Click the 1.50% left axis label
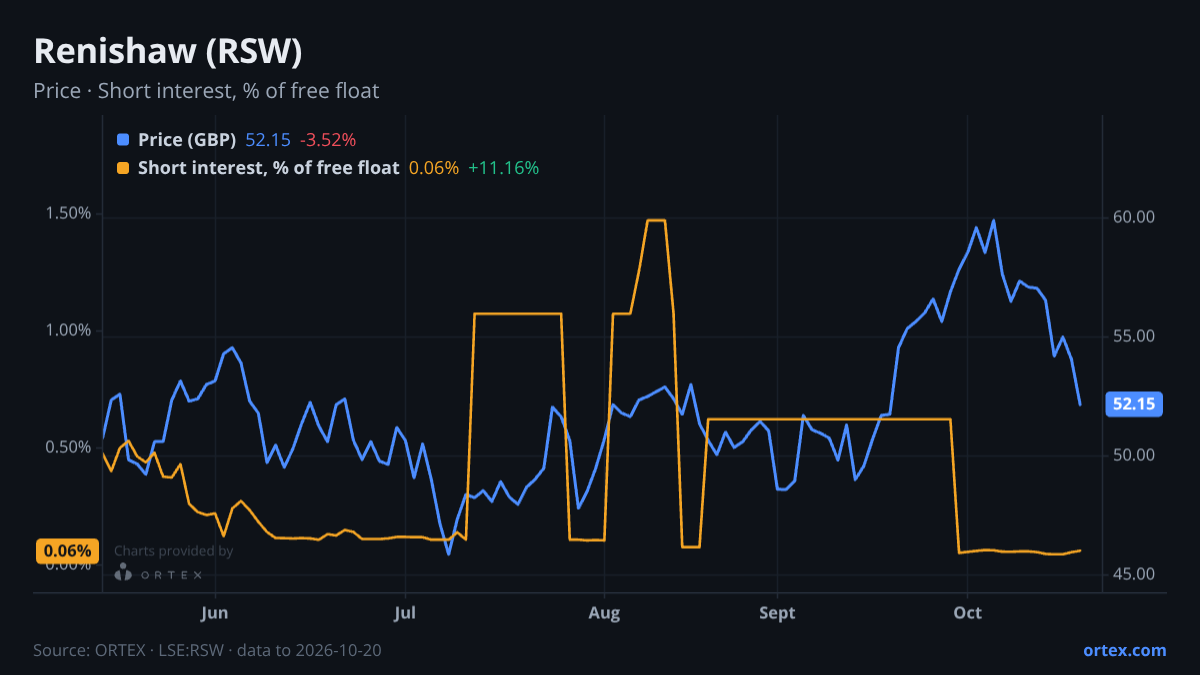Viewport: 1200px width, 675px height. pyautogui.click(x=68, y=213)
